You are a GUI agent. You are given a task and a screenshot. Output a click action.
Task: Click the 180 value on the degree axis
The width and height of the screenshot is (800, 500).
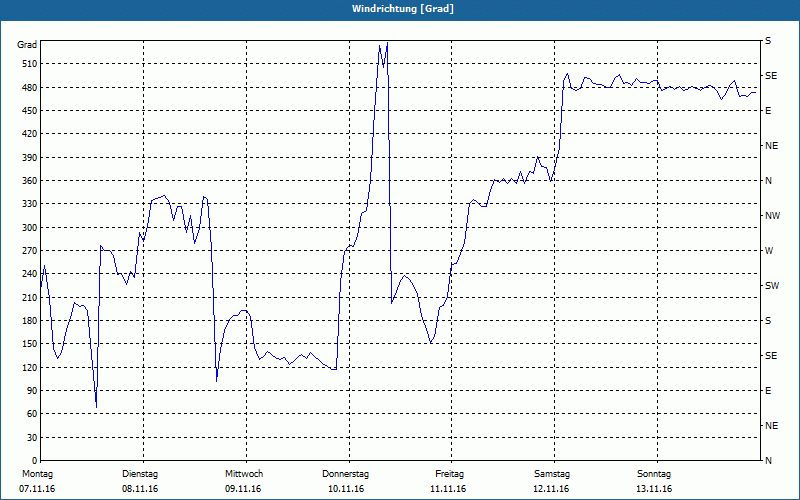point(30,321)
